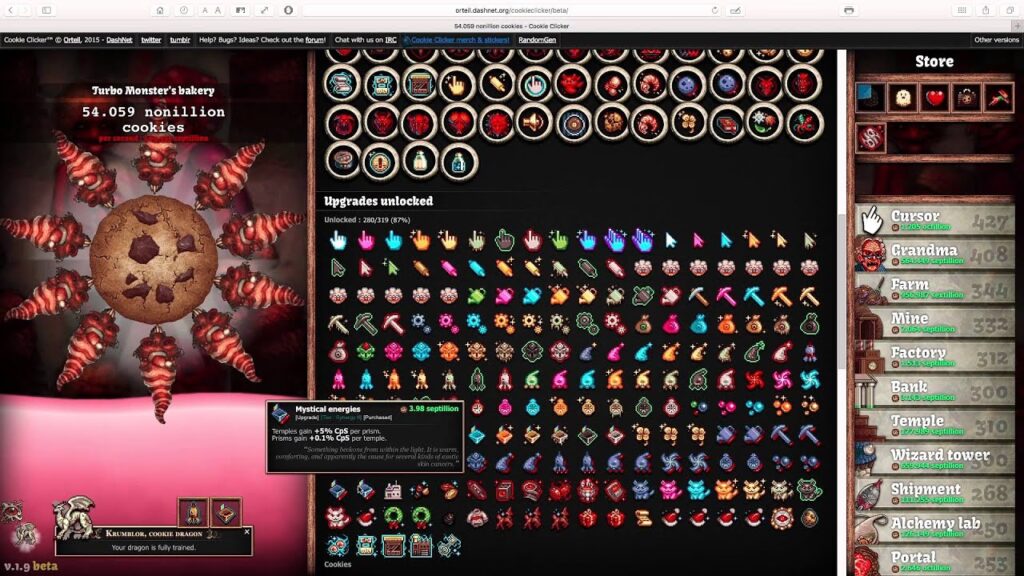Select the red heart upgrade in Store
Viewport: 1024px width, 576px height.
coord(935,97)
